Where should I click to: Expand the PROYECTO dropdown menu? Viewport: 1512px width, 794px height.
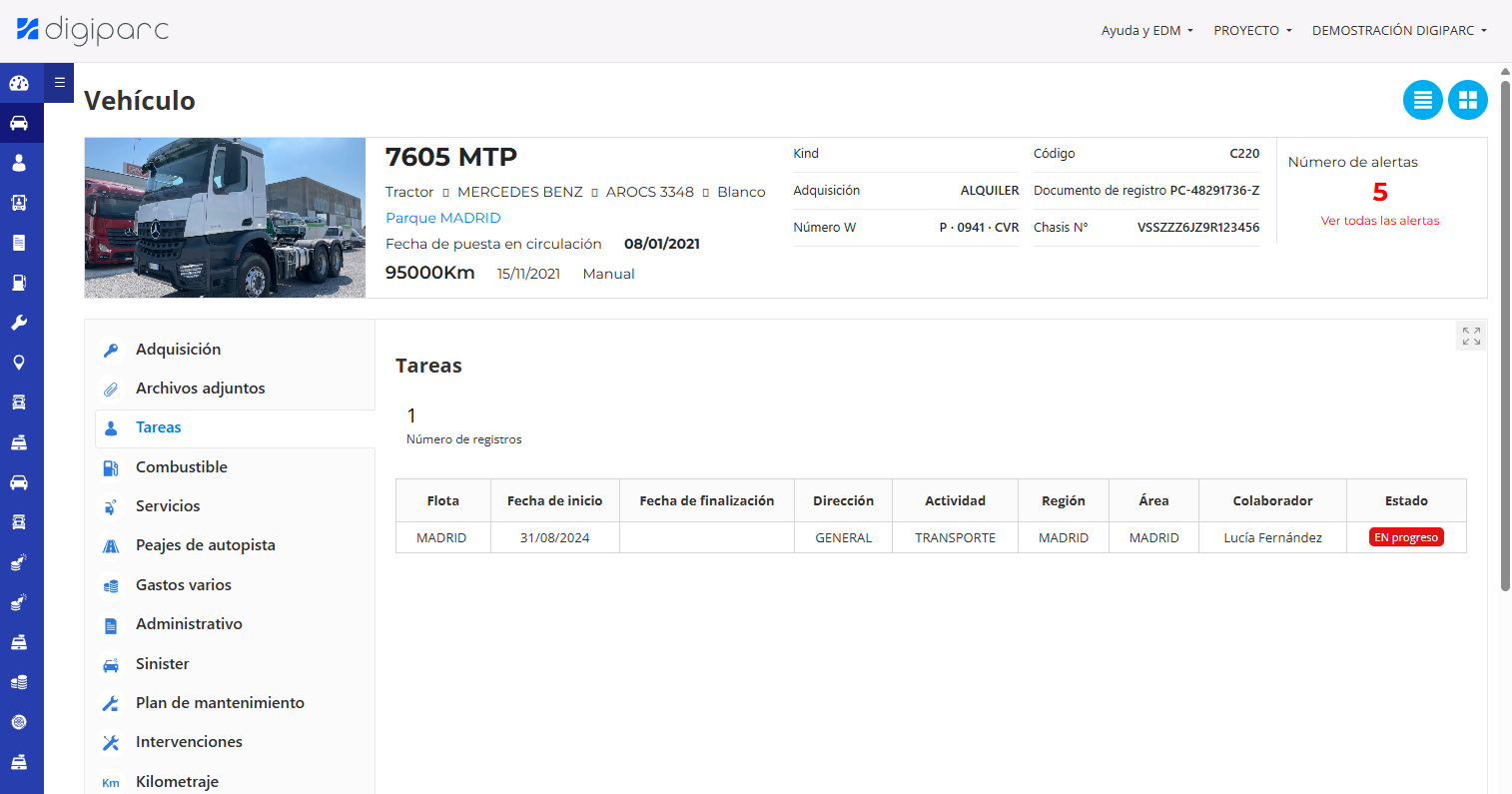[1252, 31]
